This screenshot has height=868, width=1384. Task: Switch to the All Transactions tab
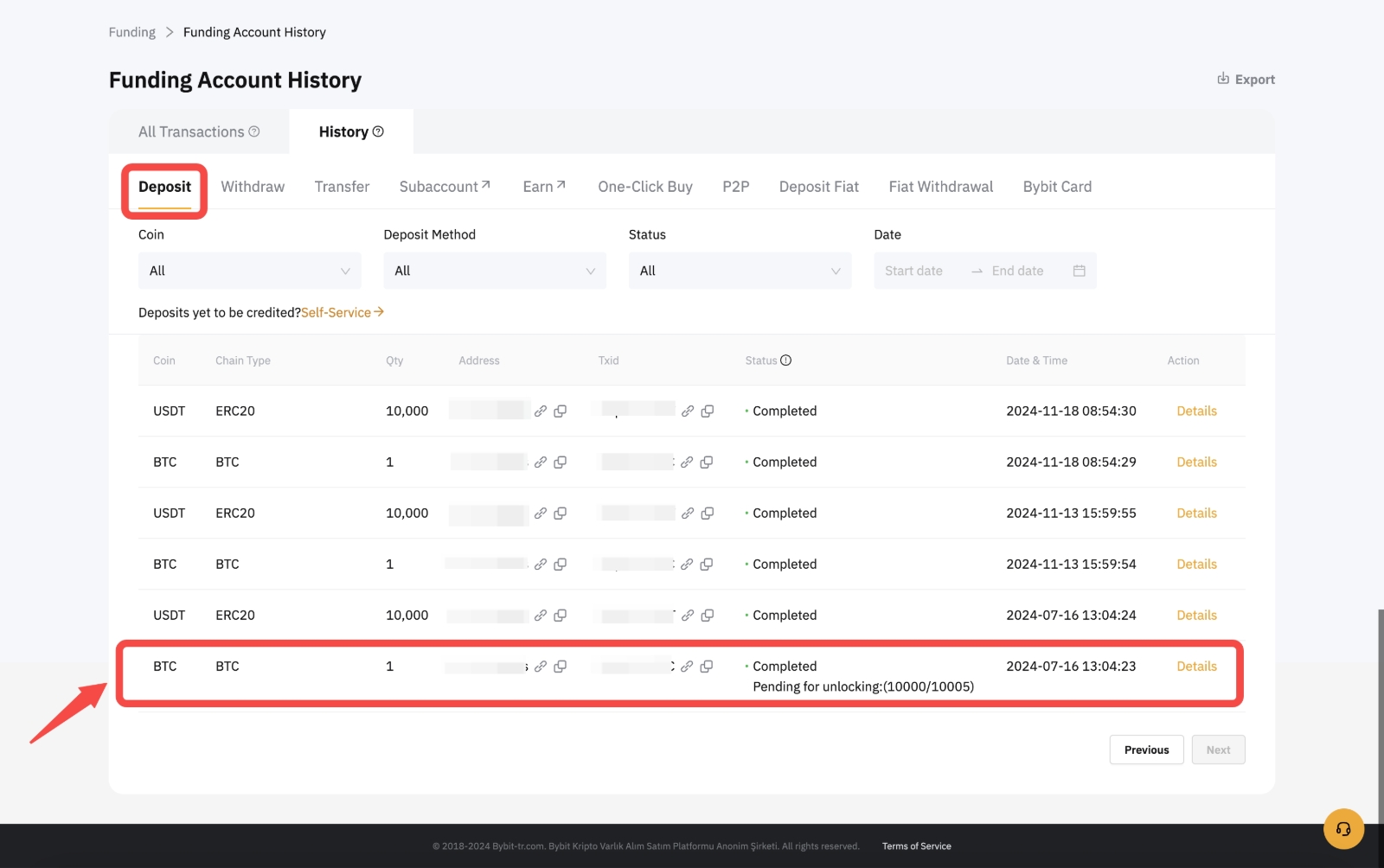pos(198,131)
